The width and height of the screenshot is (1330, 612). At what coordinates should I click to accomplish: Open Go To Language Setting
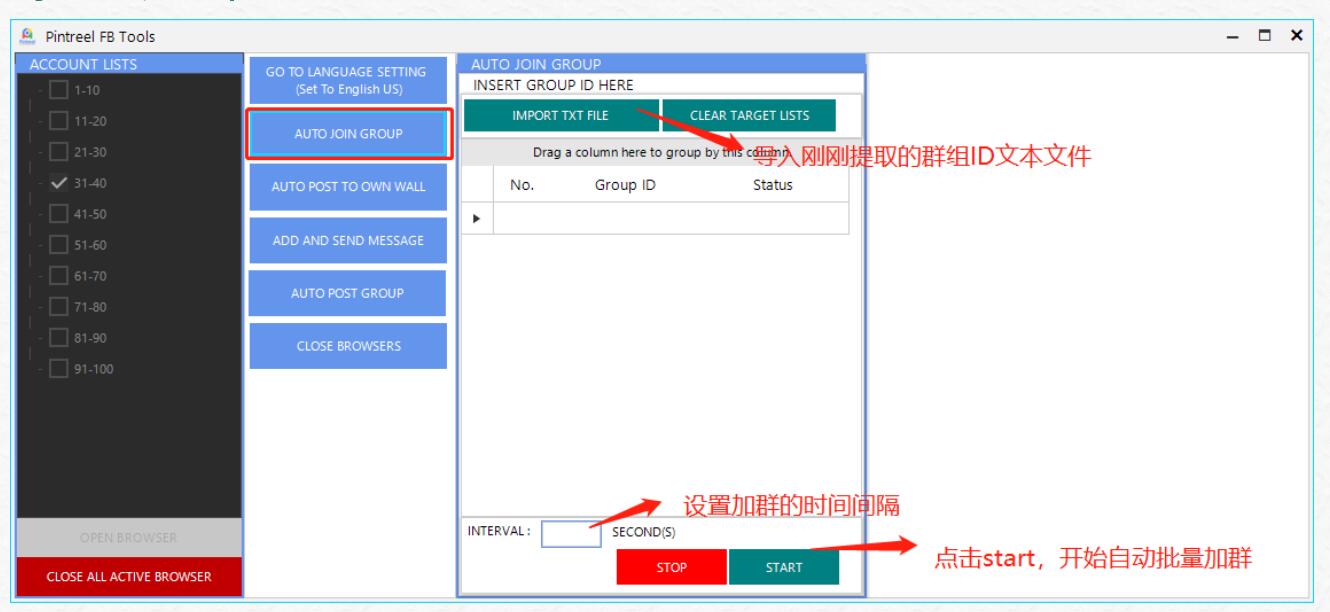point(346,80)
